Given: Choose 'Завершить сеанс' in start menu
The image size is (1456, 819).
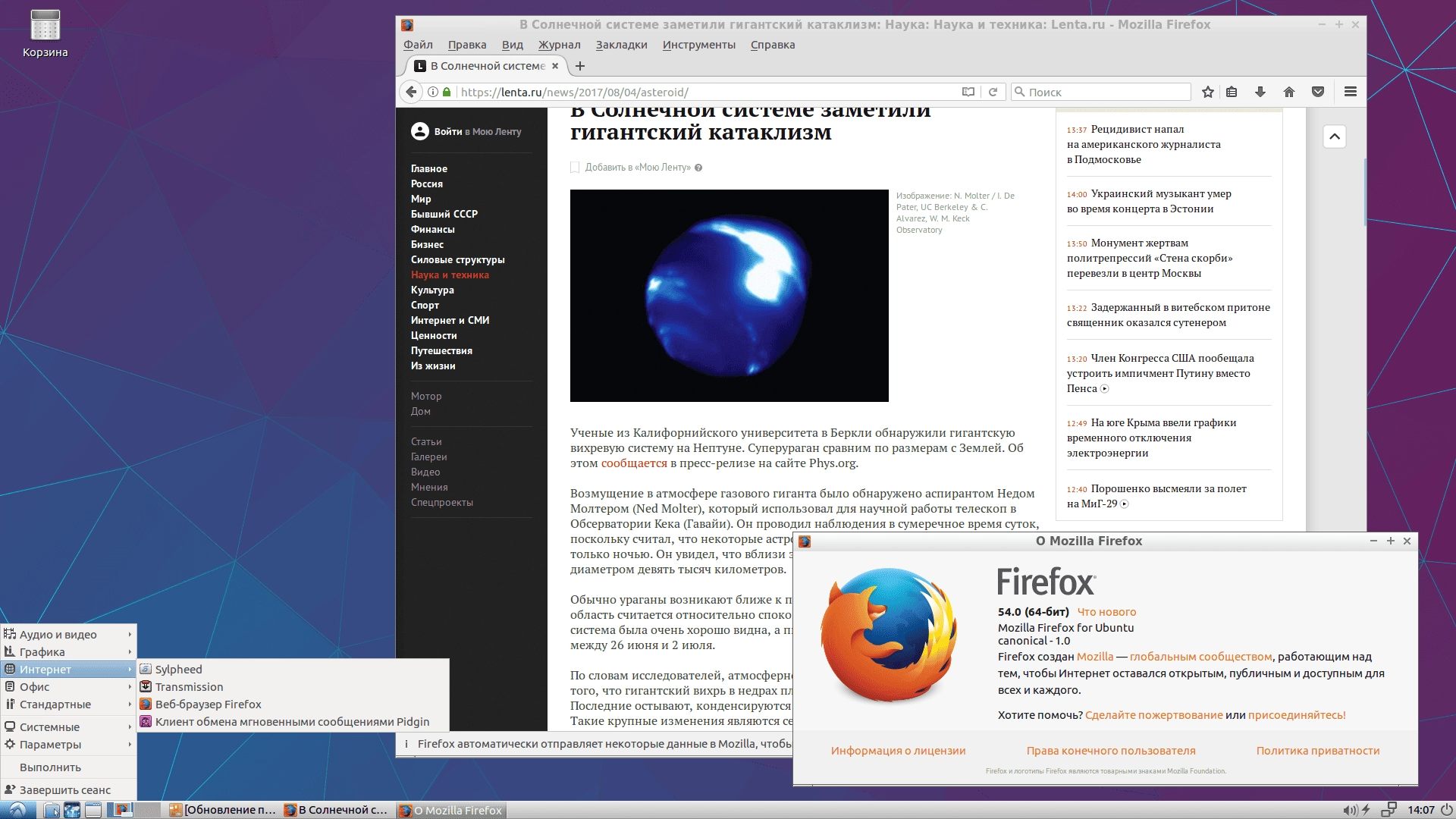Looking at the screenshot, I should click(68, 789).
